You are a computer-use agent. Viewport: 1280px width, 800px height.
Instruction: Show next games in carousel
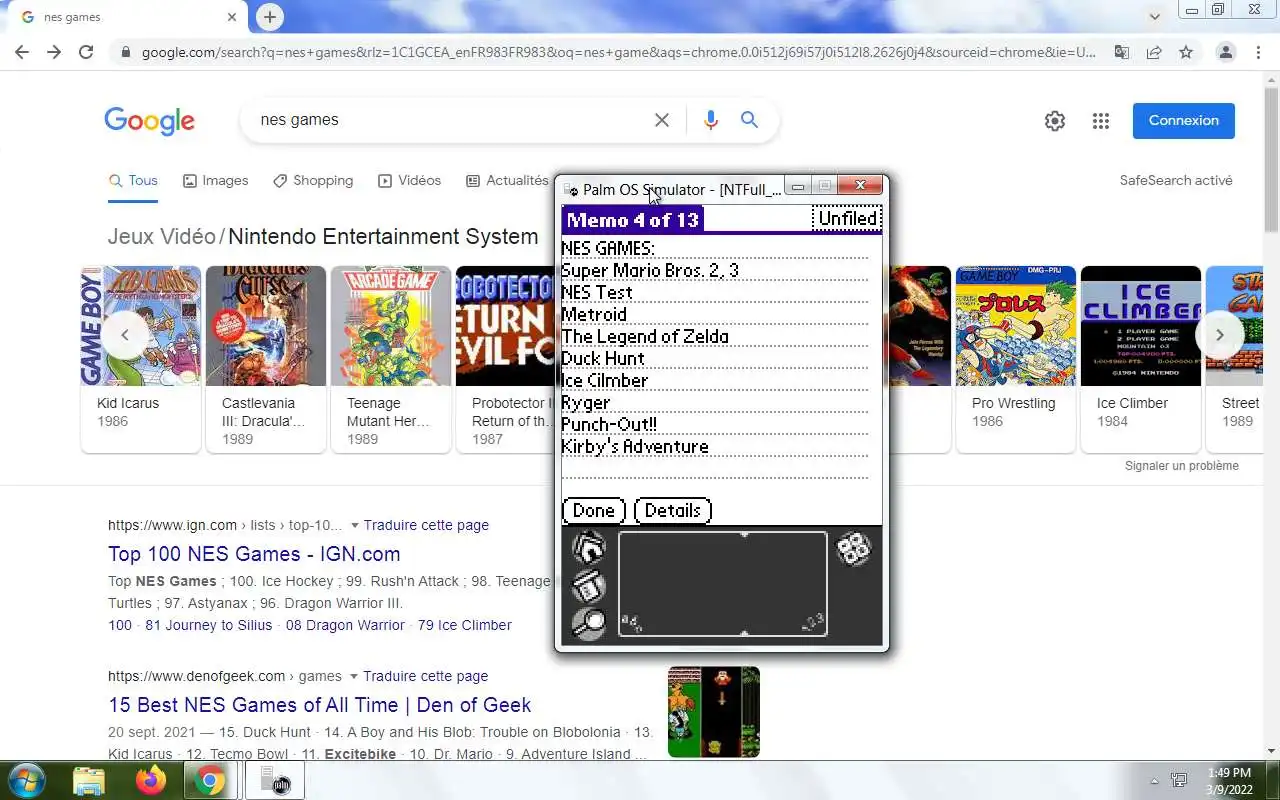(1219, 335)
